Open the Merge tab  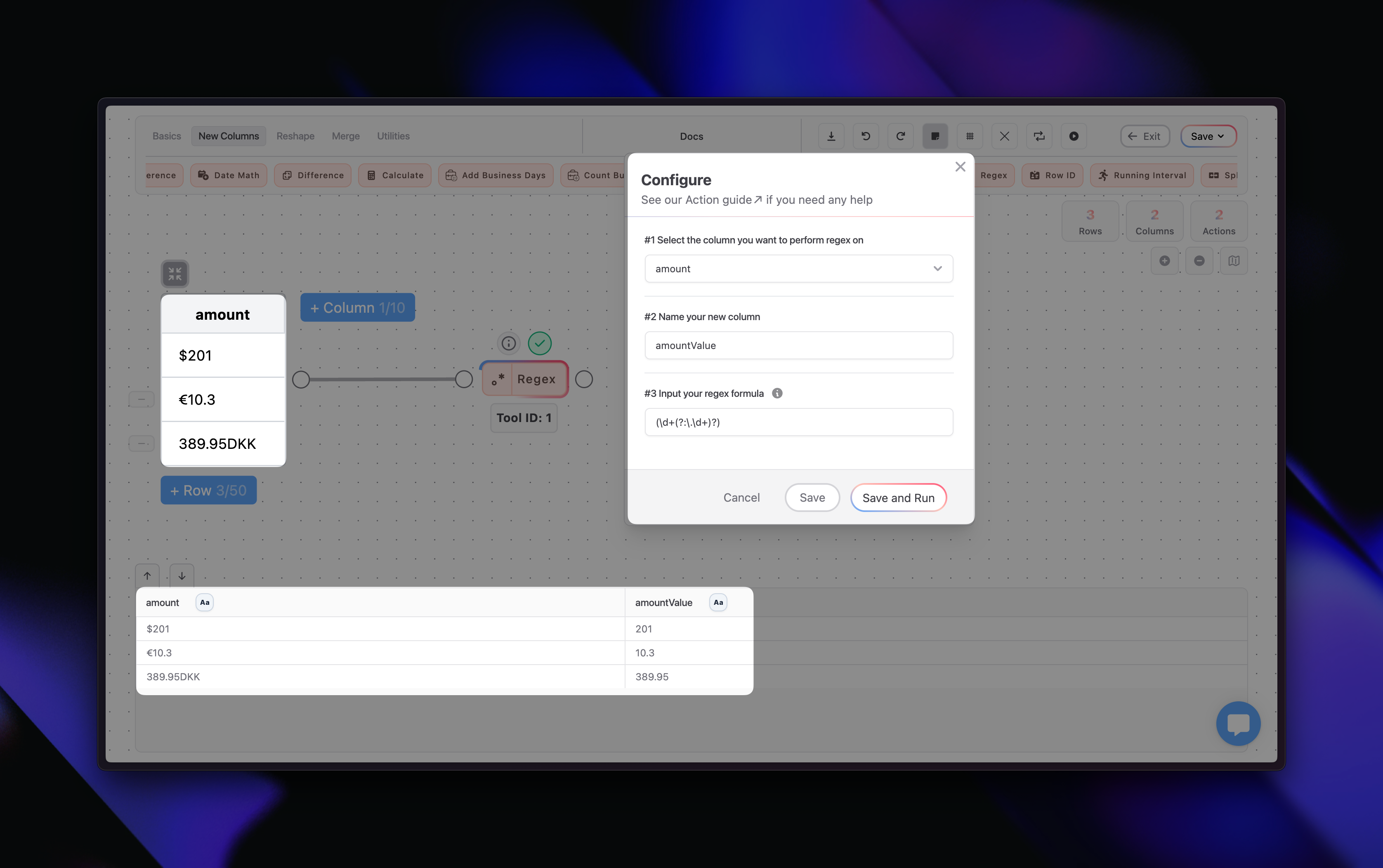click(x=346, y=136)
